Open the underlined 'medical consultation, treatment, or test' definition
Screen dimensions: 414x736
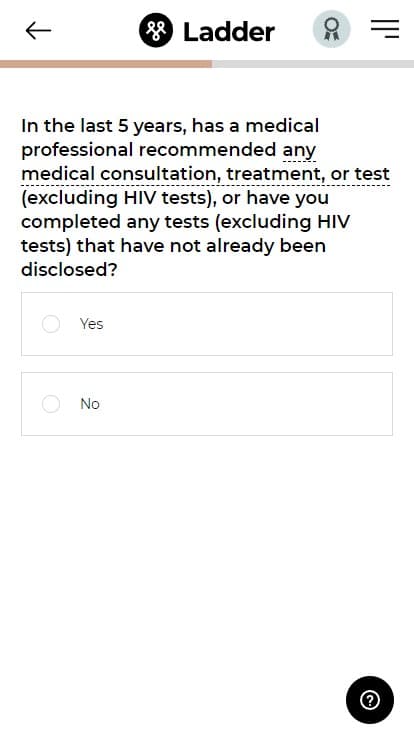[206, 174]
